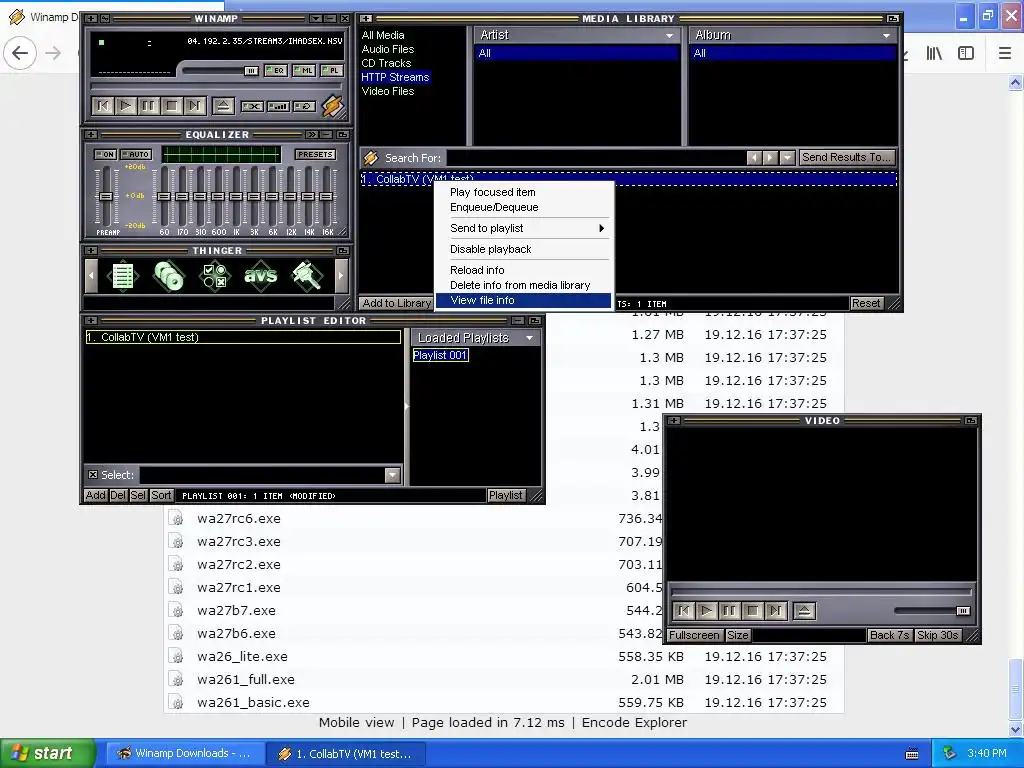Viewport: 1024px width, 768px height.
Task: Click the PREAMP slider handle
Action: tap(105, 197)
